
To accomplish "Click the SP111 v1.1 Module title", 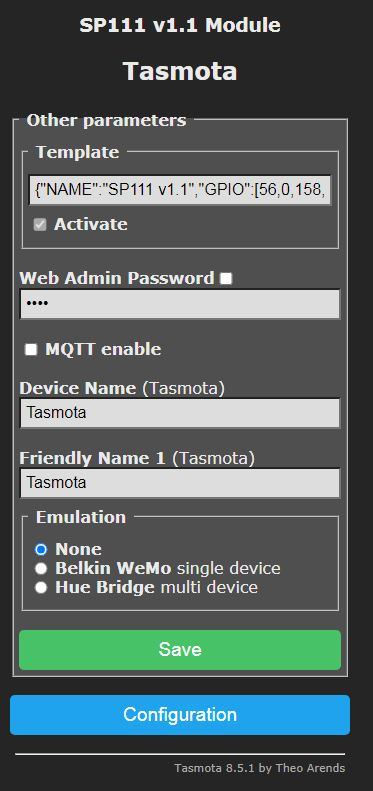I will click(x=180, y=25).
